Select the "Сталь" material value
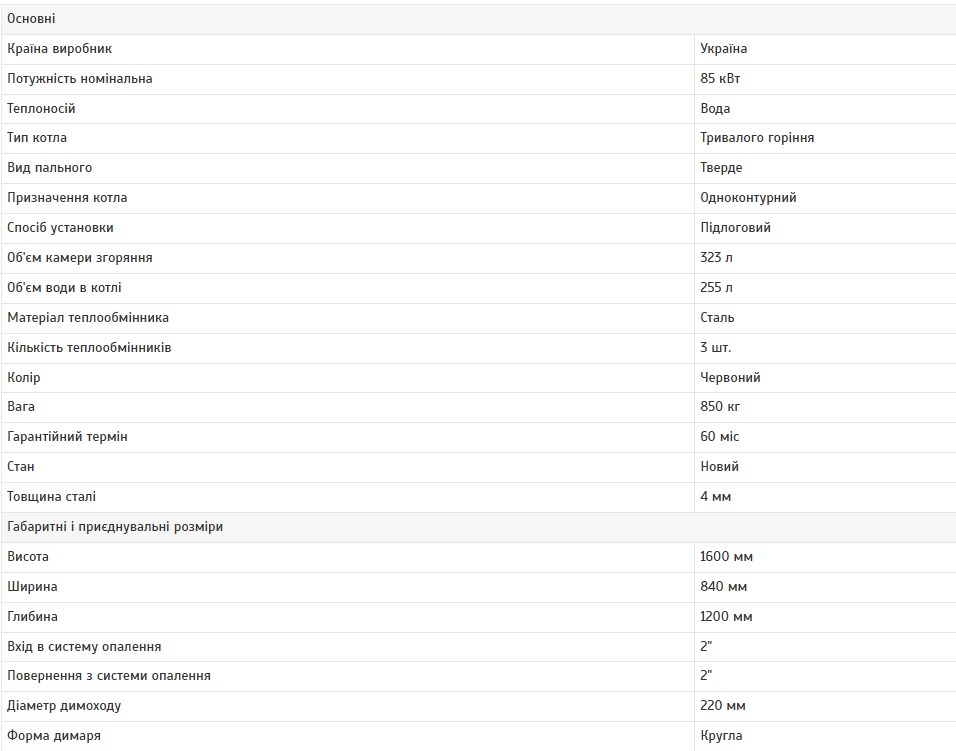 pyautogui.click(x=717, y=318)
